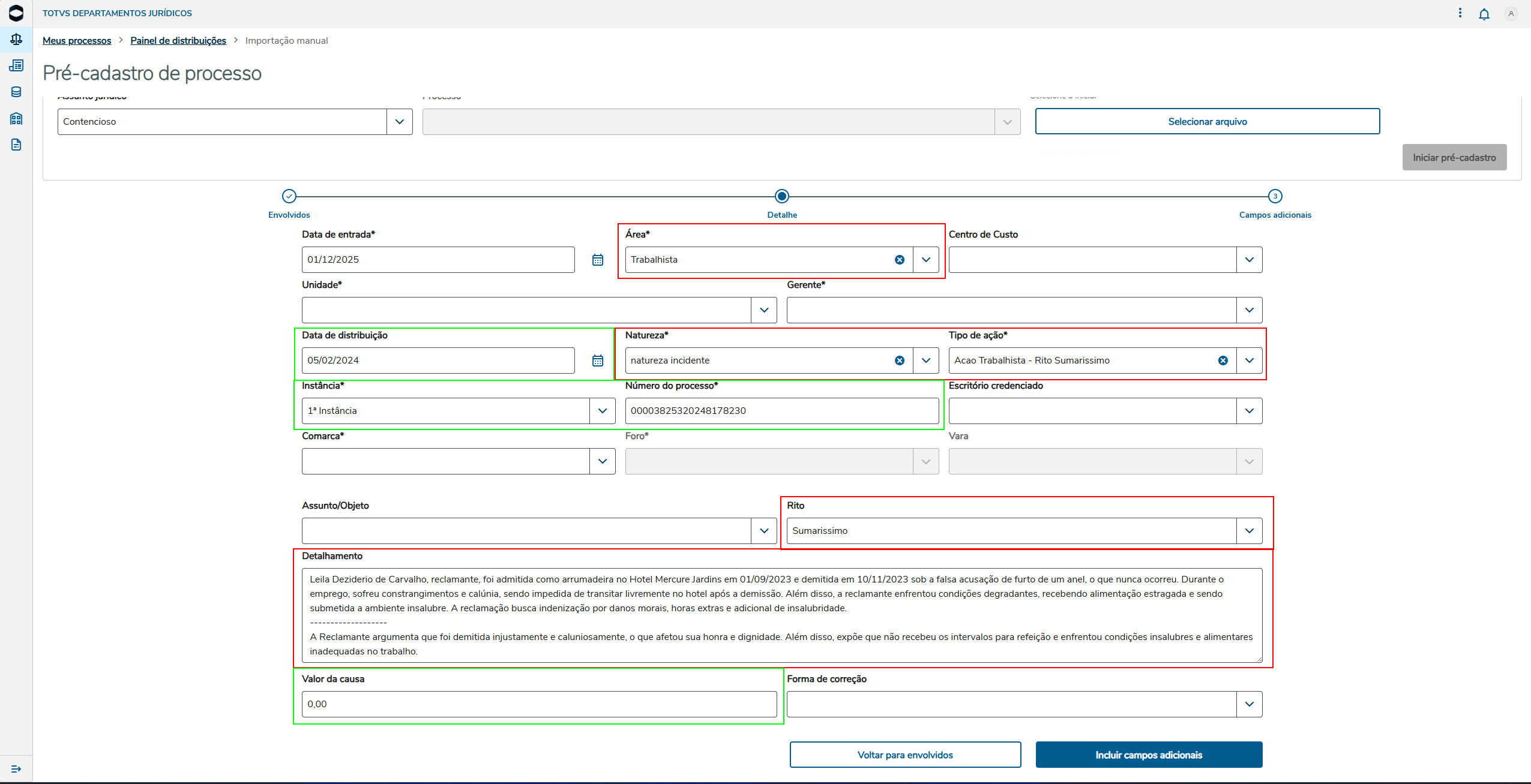Click the Valor da causa field
Screen dimensions: 1531x784
point(538,704)
